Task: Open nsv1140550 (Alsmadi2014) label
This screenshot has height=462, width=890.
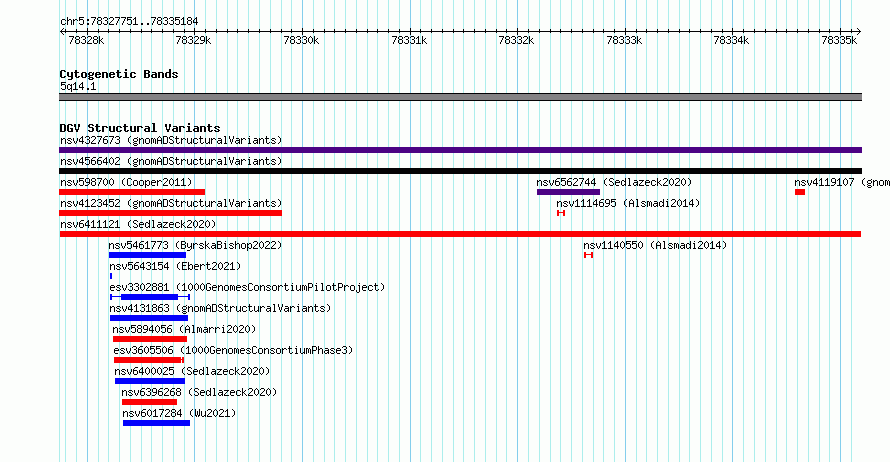Action: [655, 245]
